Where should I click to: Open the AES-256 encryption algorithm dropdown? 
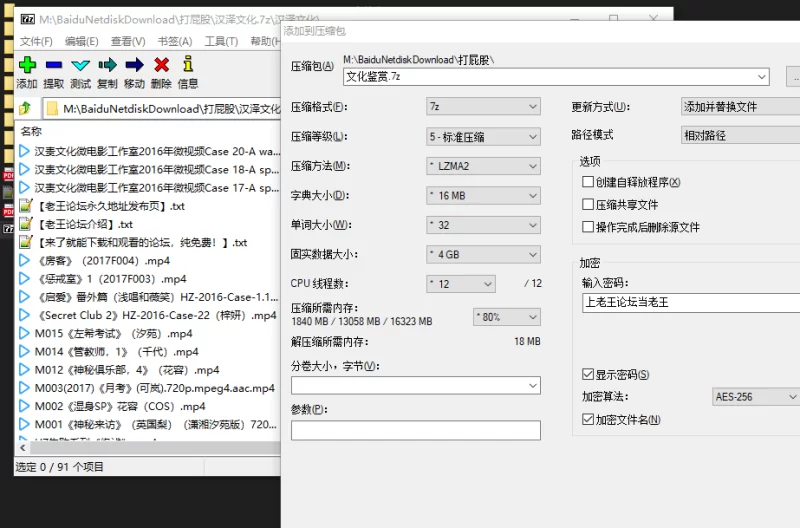click(x=755, y=397)
